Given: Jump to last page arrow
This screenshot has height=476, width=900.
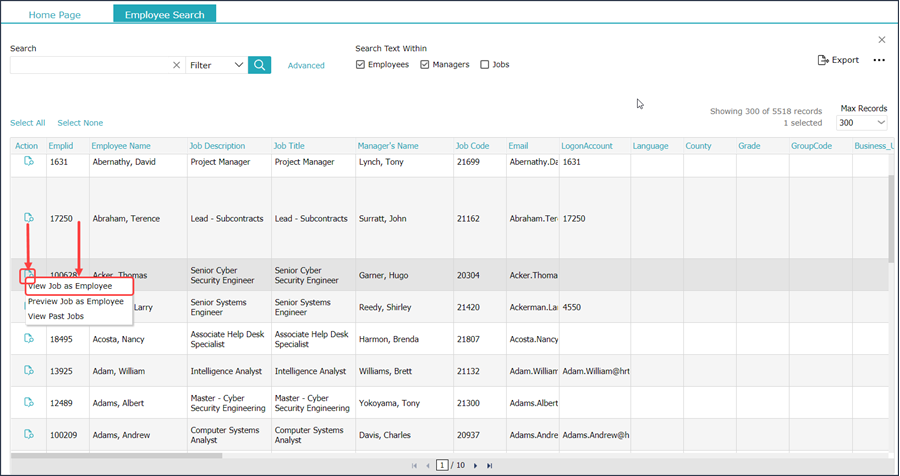Looking at the screenshot, I should coord(489,466).
